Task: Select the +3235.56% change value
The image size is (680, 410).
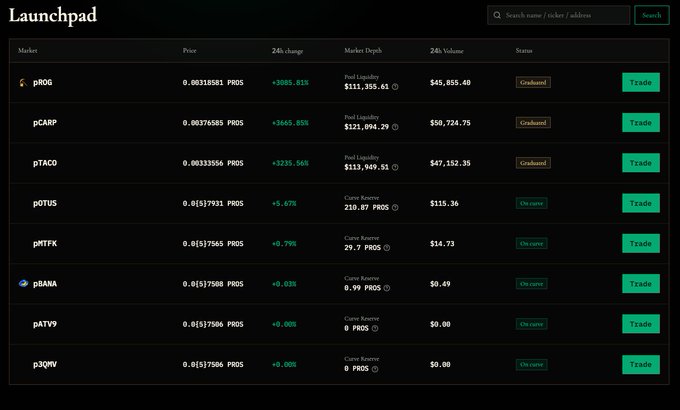Action: pyautogui.click(x=290, y=163)
